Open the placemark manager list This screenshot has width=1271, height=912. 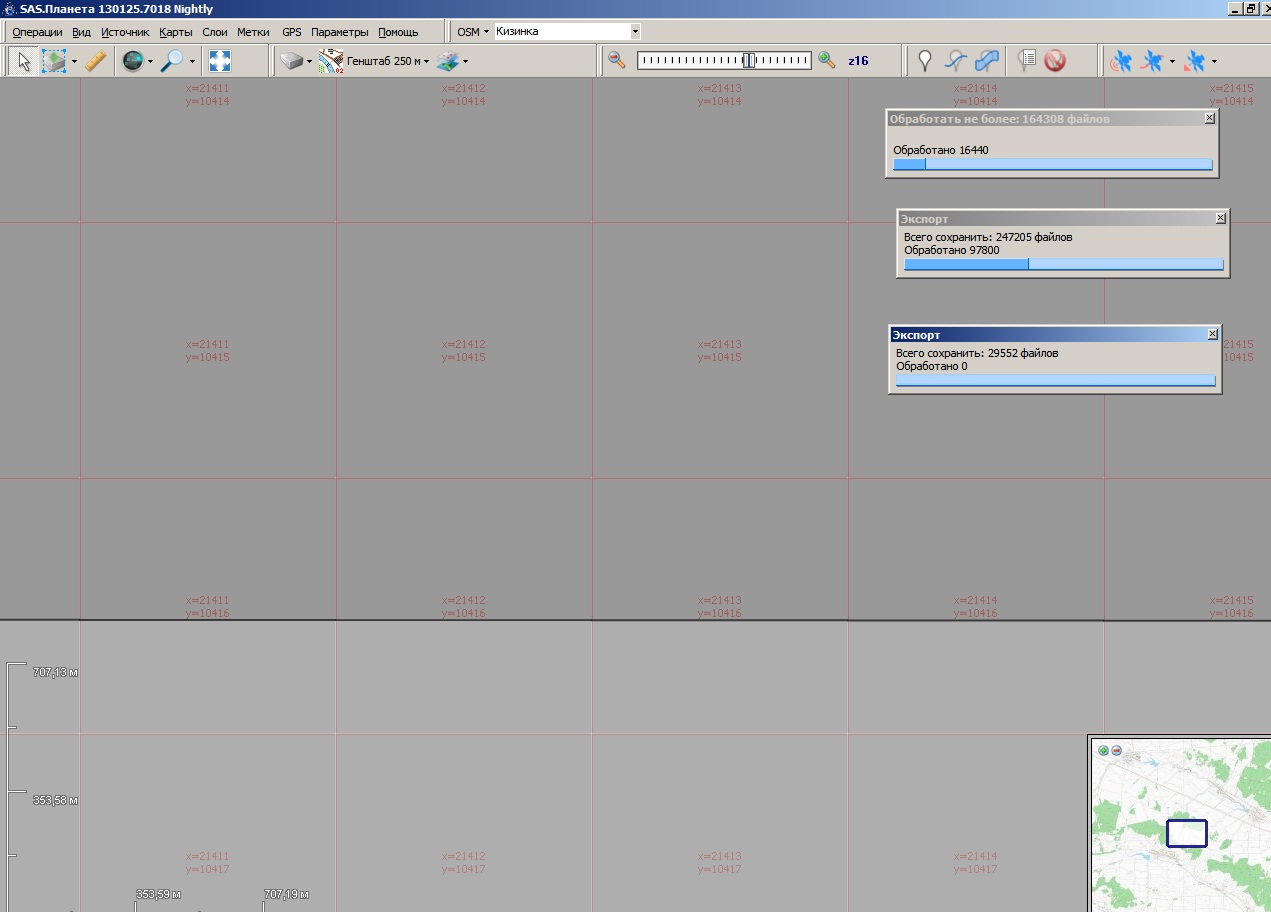pos(1026,61)
